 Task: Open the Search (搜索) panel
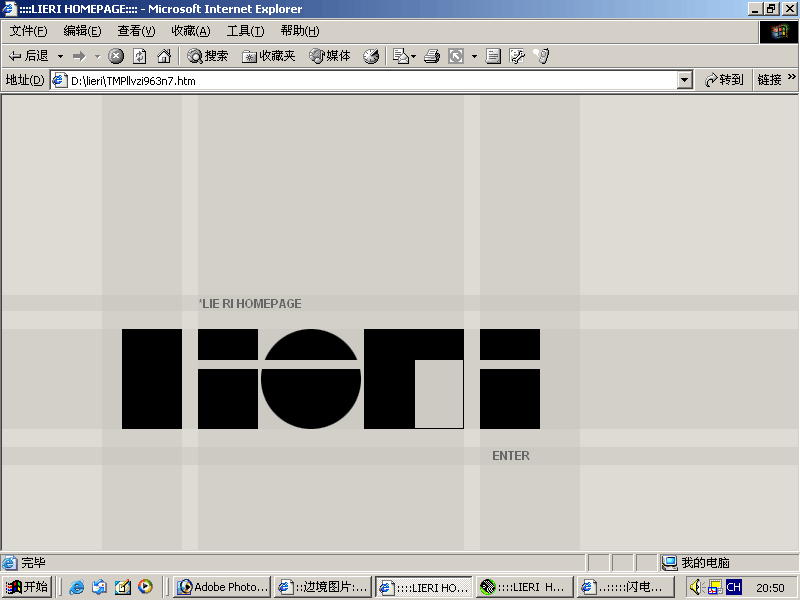click(208, 56)
